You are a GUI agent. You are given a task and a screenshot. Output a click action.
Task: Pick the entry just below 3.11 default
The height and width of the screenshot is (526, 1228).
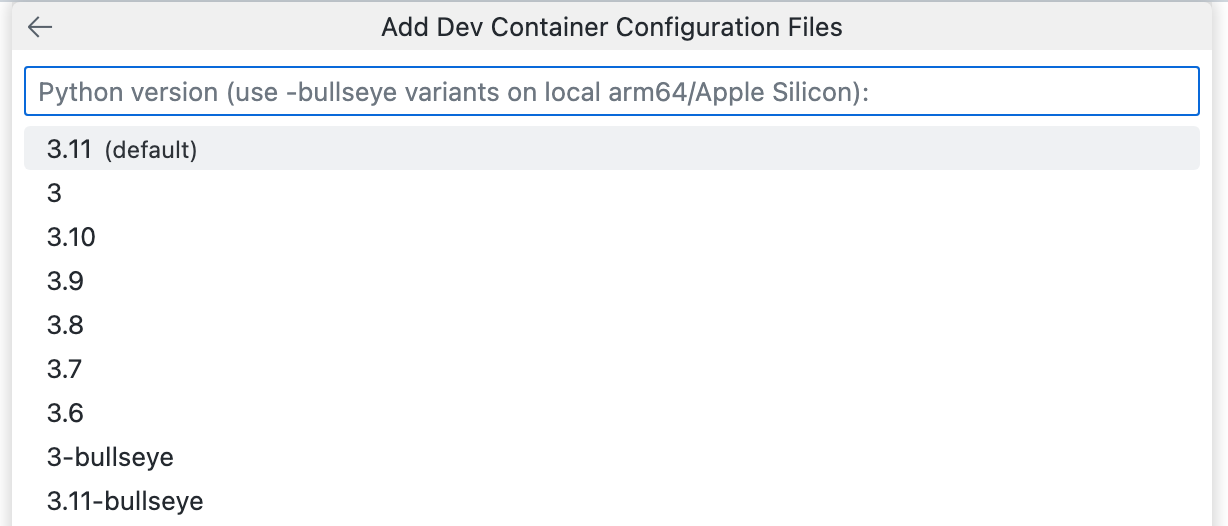[x=55, y=193]
